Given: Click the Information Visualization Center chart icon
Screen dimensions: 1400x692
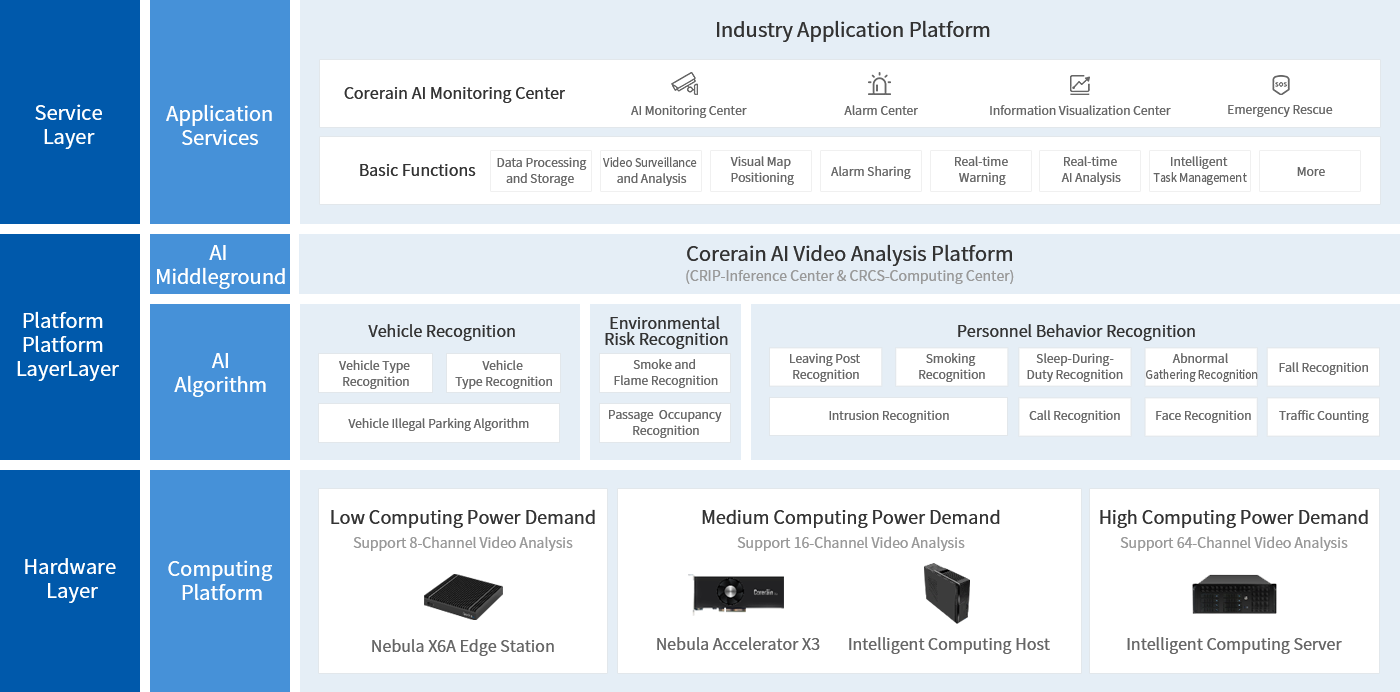Looking at the screenshot, I should click(x=1079, y=84).
